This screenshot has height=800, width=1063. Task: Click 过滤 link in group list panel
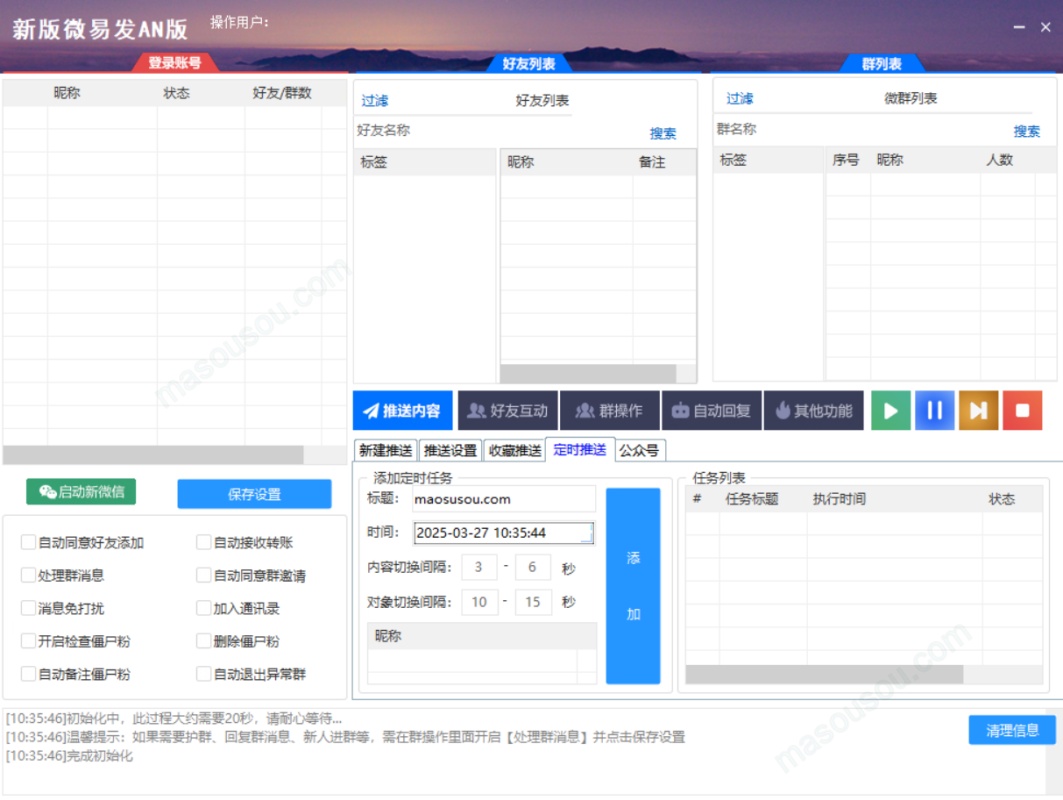point(740,99)
